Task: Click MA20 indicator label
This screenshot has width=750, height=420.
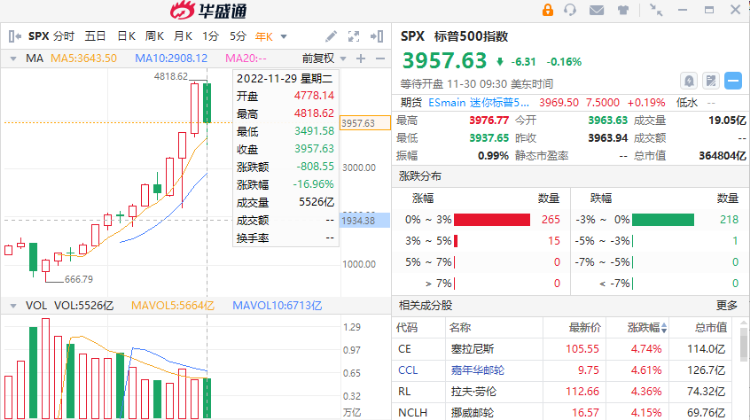Action: [245, 58]
